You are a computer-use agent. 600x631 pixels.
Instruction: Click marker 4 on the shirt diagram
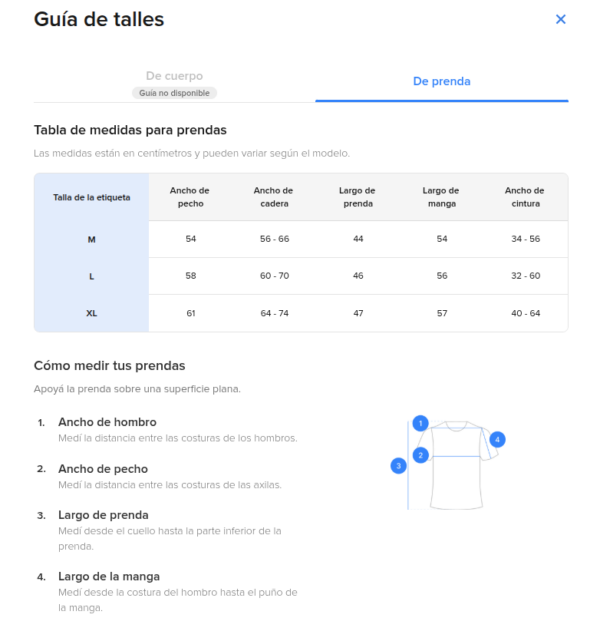coord(497,439)
